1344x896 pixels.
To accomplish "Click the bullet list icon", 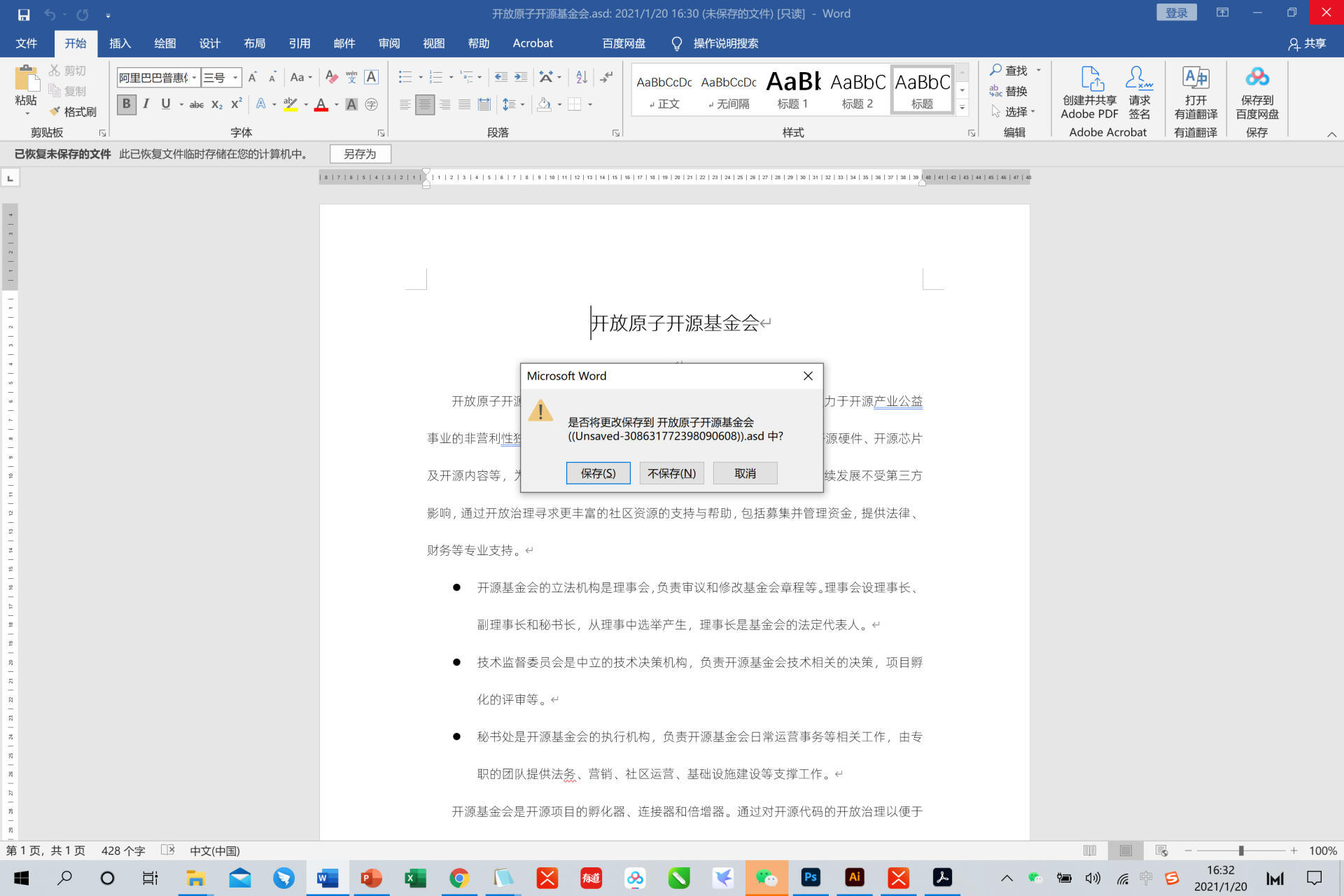I will click(x=405, y=77).
